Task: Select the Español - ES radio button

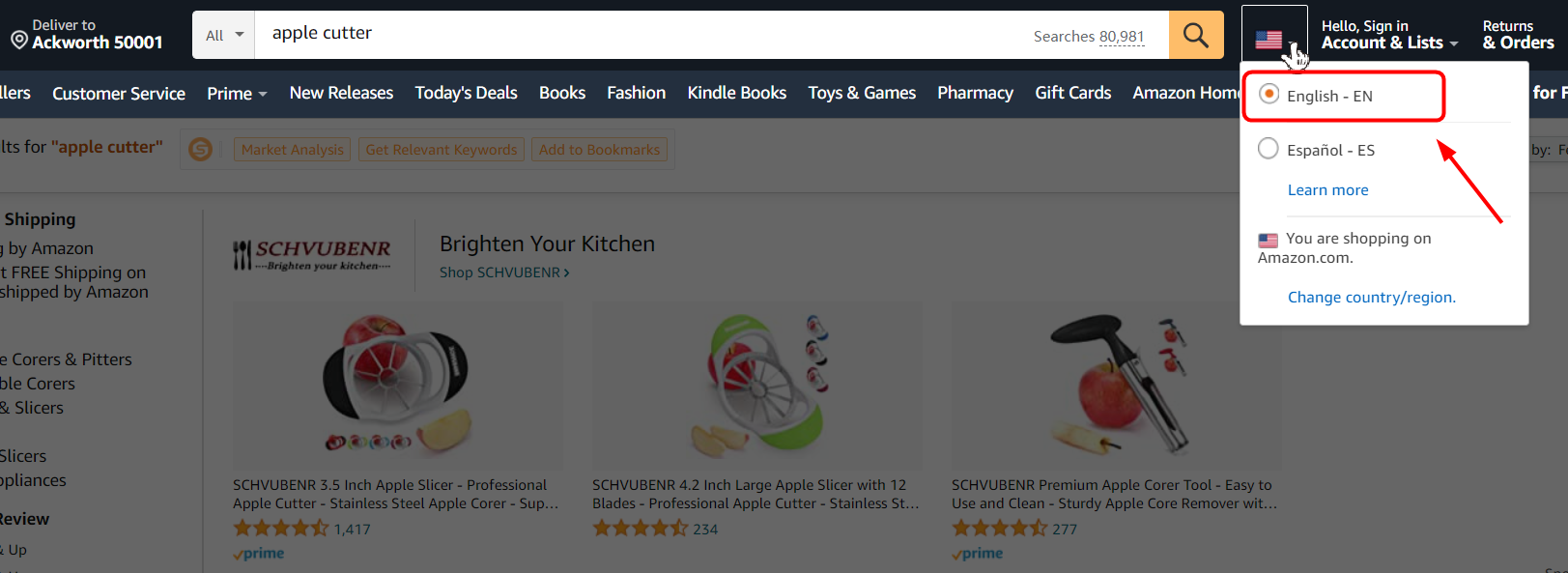Action: click(1269, 149)
